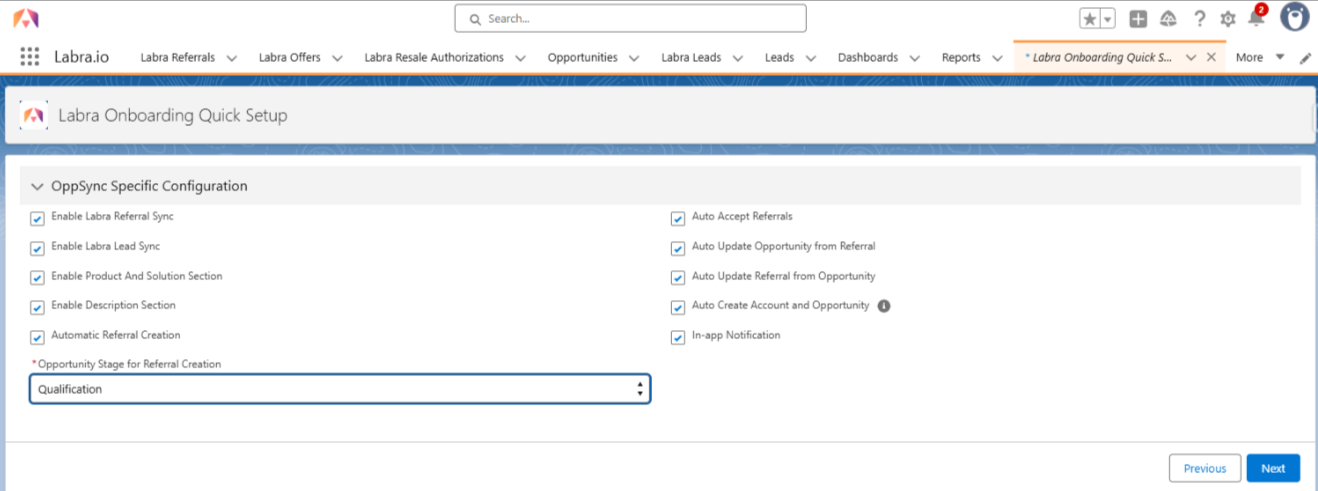Click the Next button

[x=1273, y=468]
